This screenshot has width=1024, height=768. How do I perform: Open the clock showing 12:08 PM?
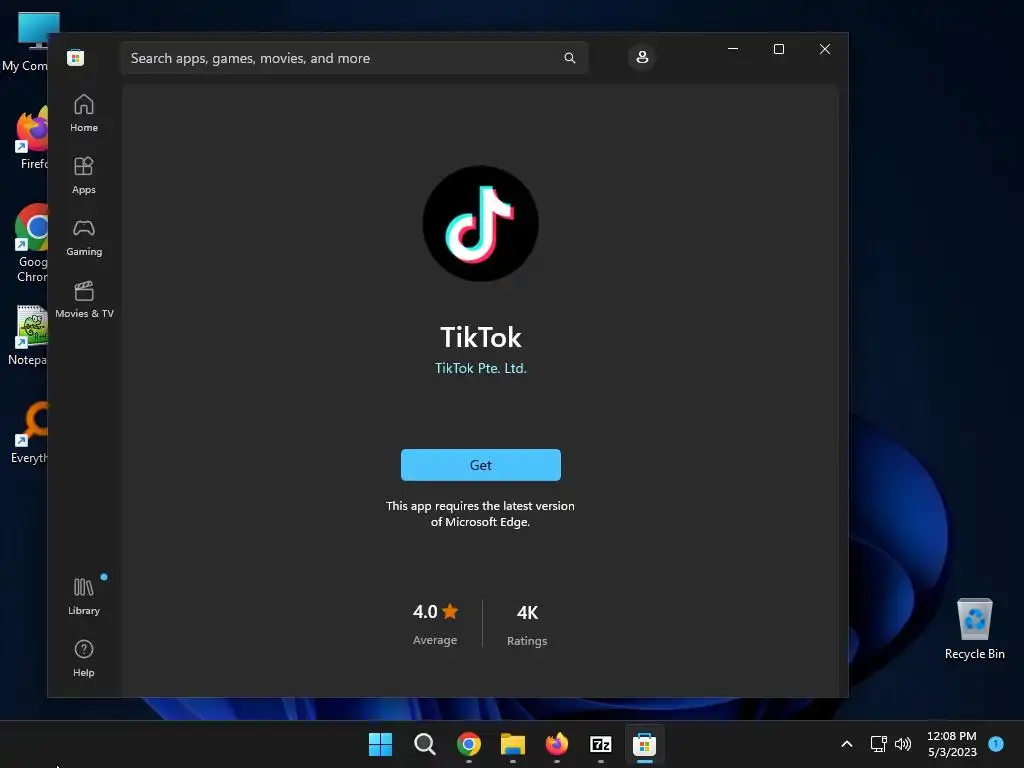[952, 744]
